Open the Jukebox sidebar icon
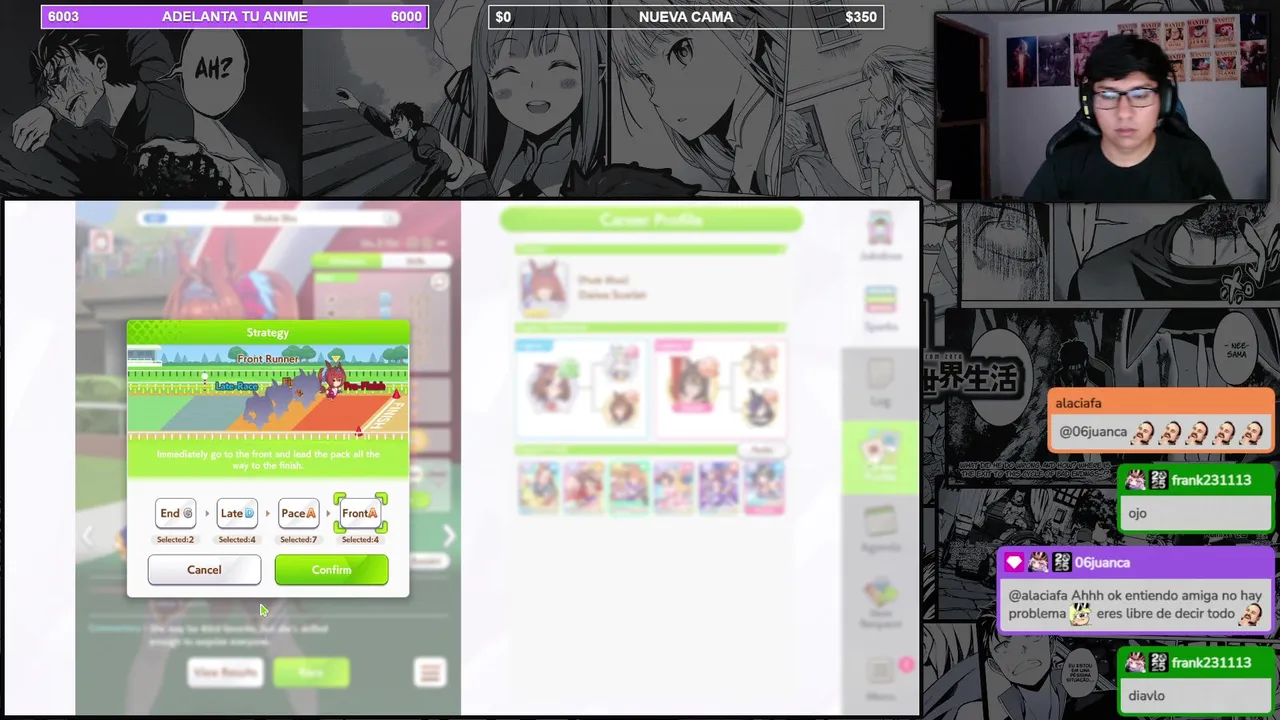 [880, 236]
